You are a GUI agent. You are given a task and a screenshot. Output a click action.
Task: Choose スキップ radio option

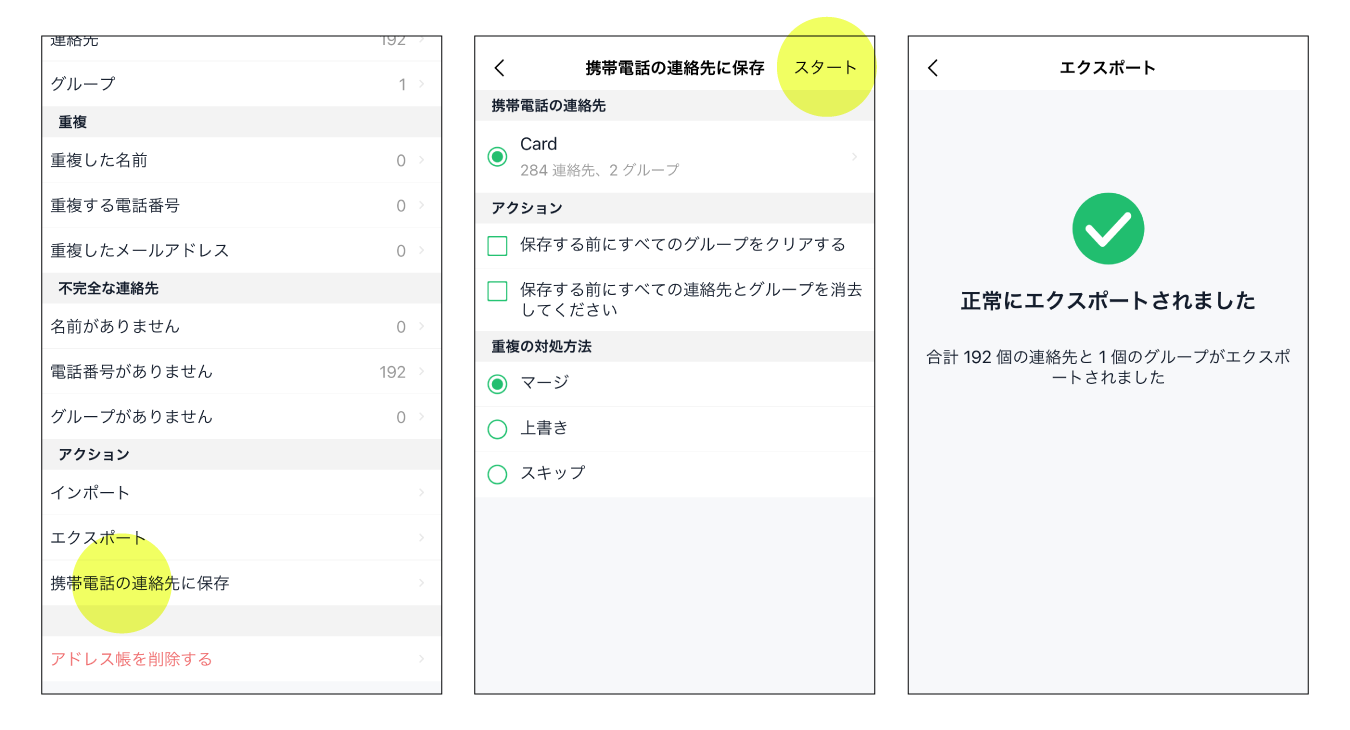pos(497,474)
